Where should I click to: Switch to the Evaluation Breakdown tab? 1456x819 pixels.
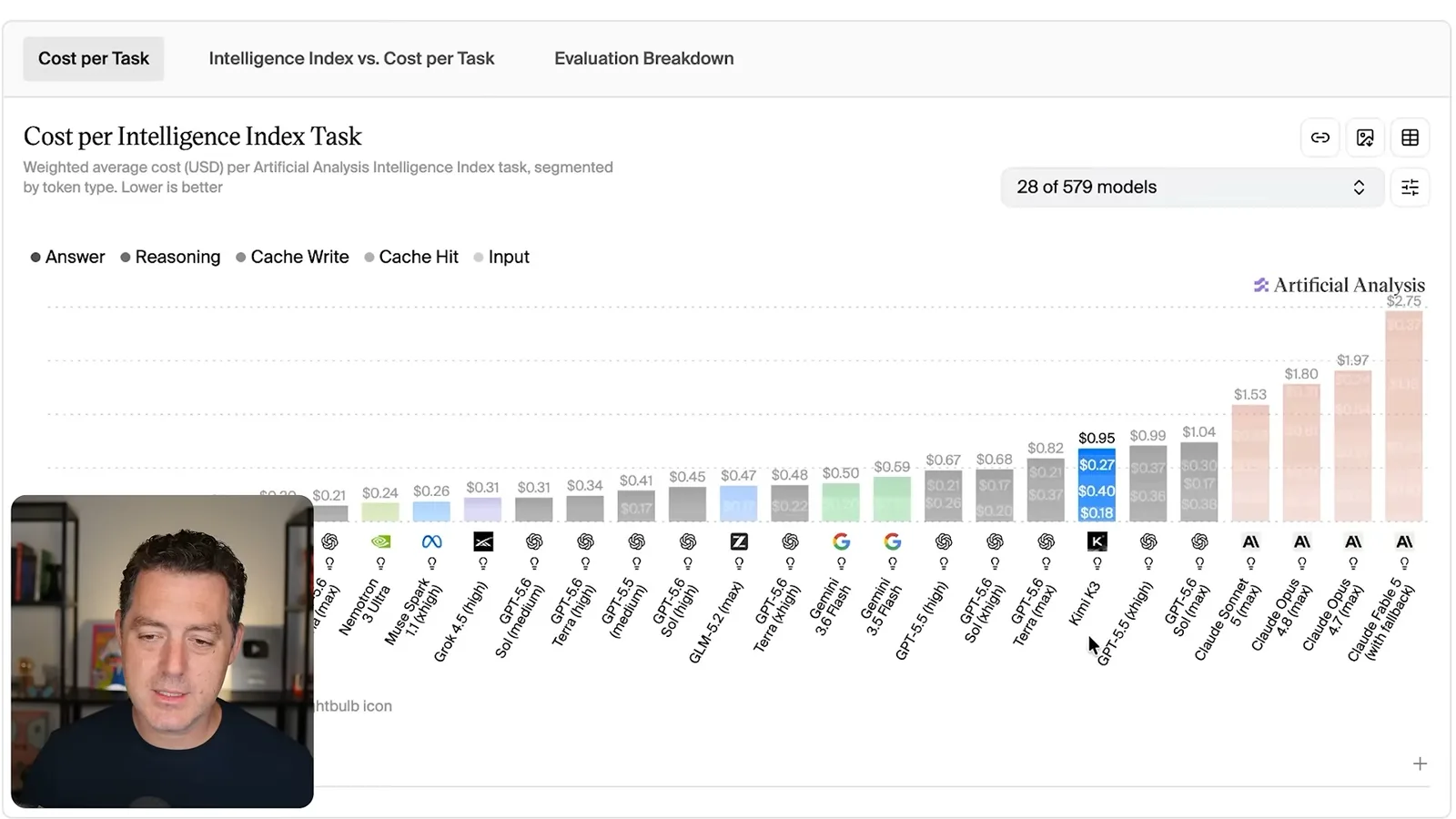click(644, 58)
